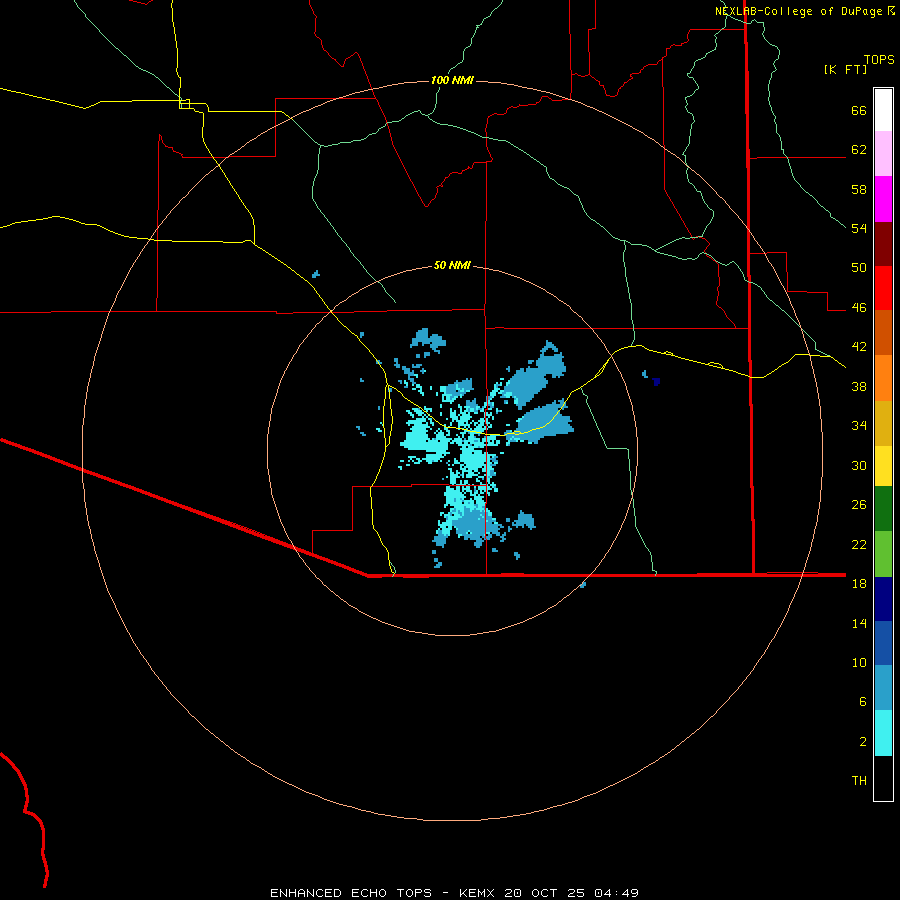Select the medium blue legend swatch
This screenshot has width=900, height=900.
883,643
